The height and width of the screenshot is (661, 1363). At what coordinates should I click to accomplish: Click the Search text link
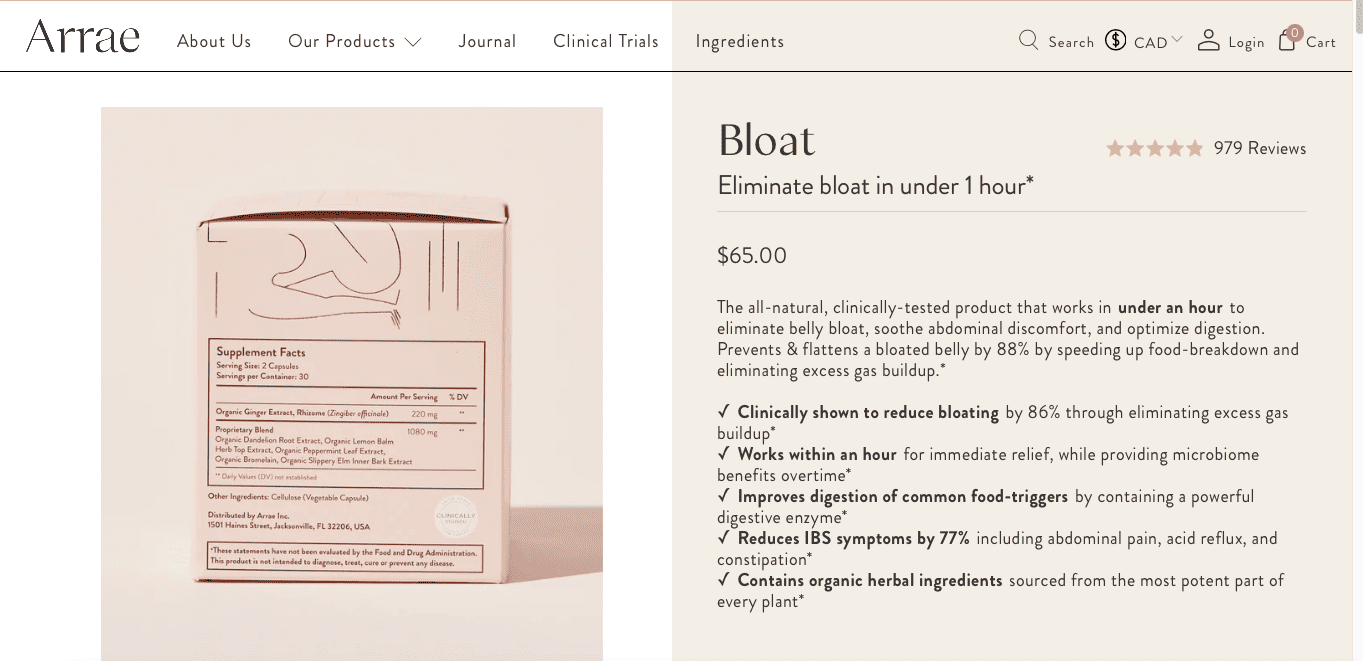1071,42
